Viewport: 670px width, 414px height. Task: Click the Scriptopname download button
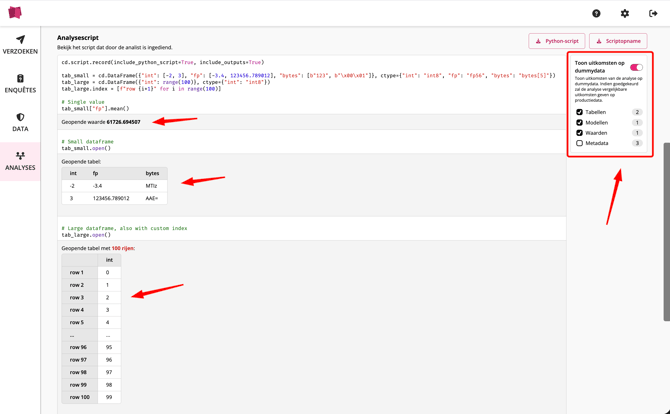pyautogui.click(x=618, y=41)
